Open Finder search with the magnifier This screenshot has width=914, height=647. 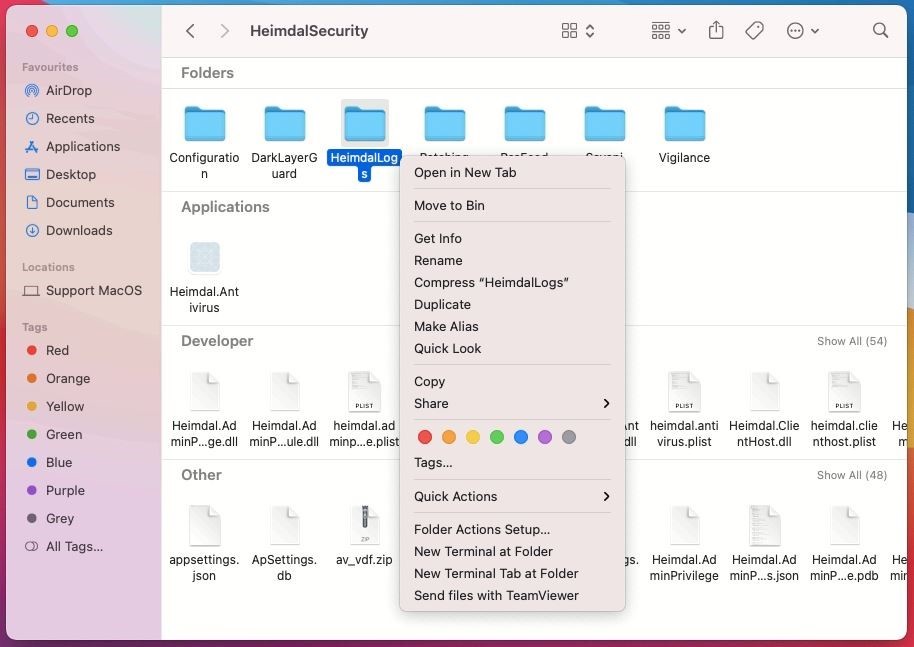tap(880, 30)
